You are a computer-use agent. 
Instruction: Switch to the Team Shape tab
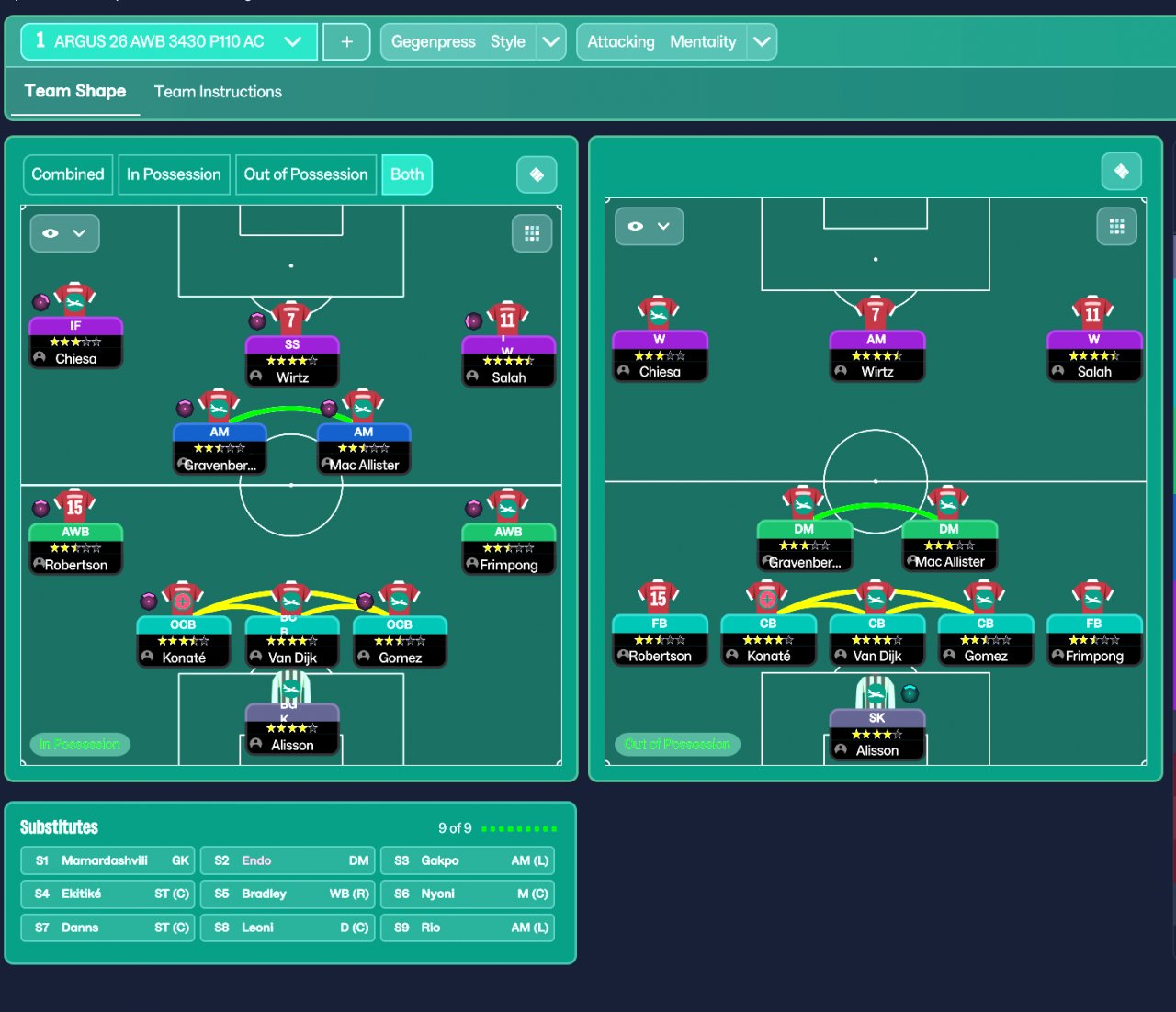click(75, 91)
